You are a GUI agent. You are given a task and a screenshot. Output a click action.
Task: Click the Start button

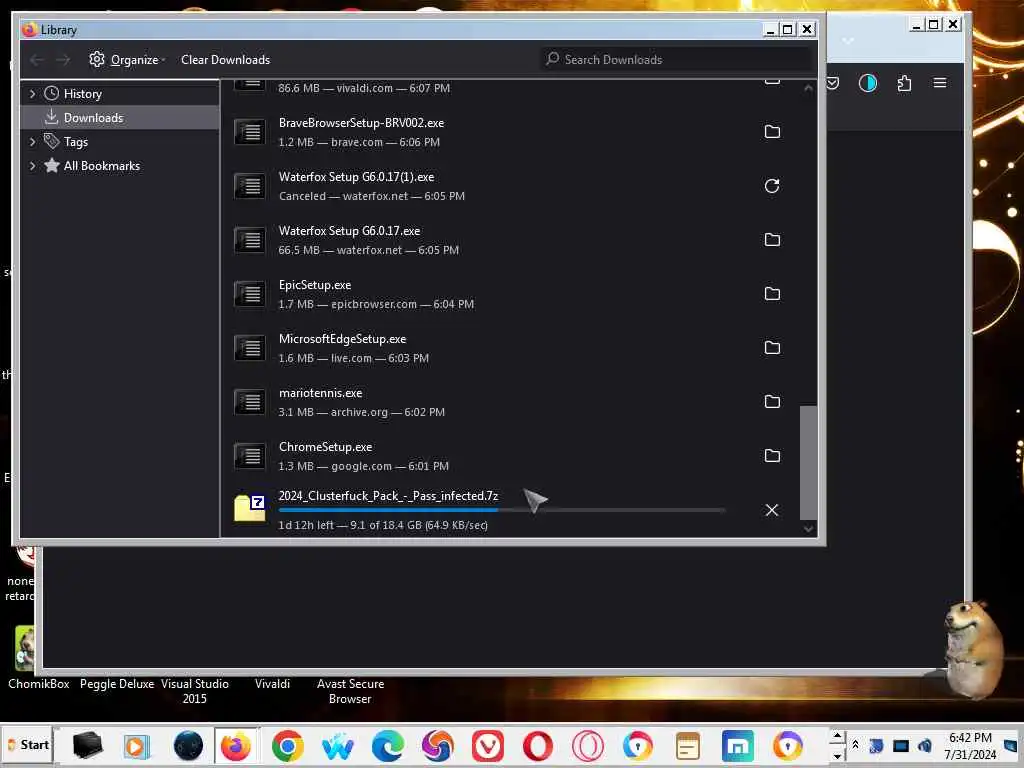pos(28,745)
